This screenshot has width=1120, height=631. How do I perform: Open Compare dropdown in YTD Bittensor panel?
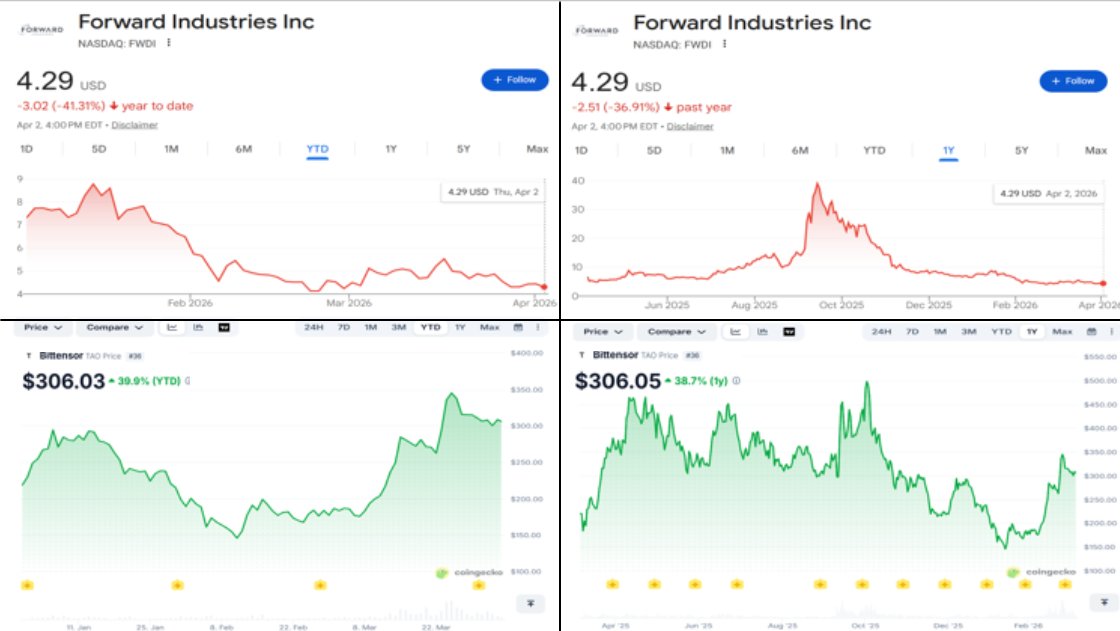114,327
